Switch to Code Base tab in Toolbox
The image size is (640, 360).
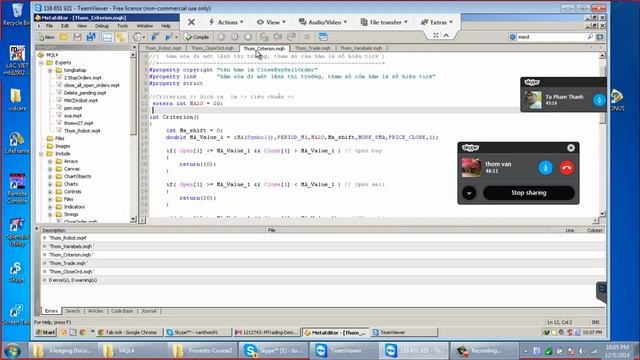click(x=122, y=311)
